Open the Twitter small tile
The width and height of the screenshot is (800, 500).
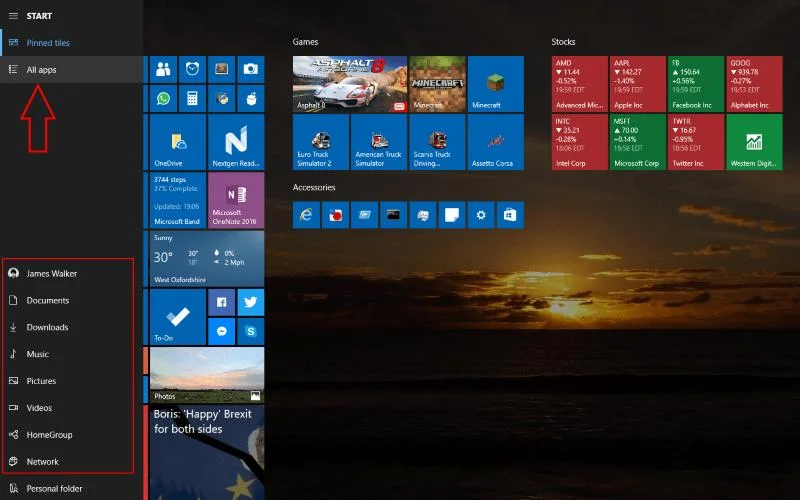251,302
